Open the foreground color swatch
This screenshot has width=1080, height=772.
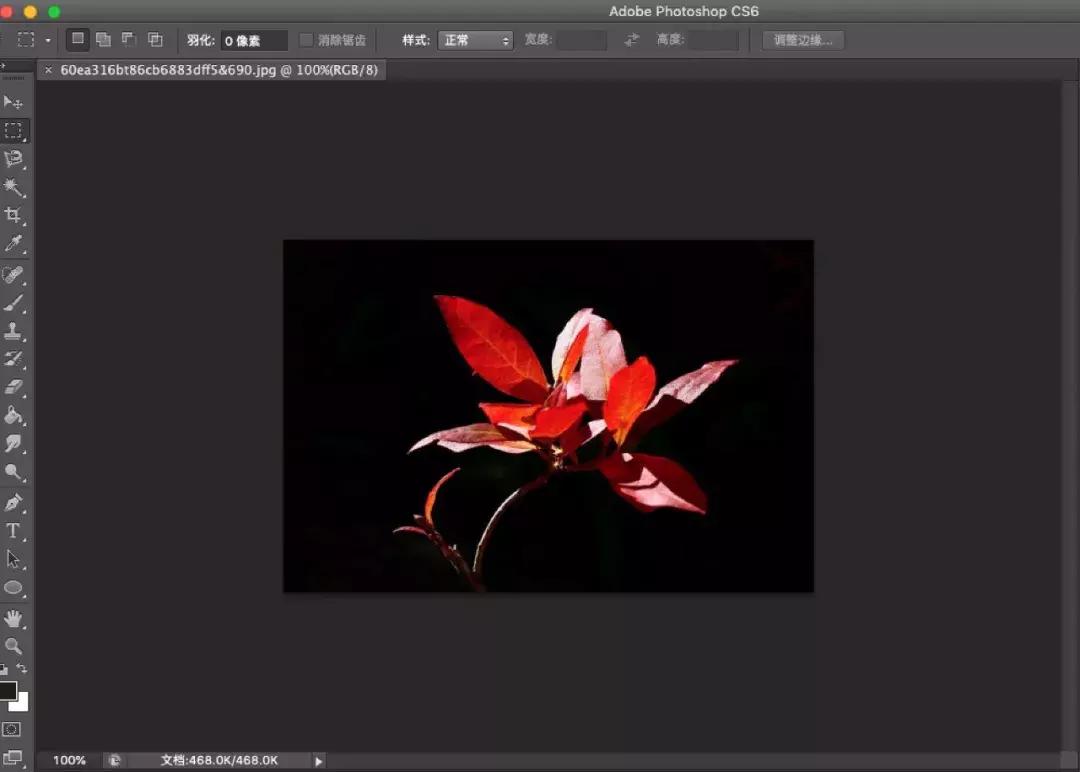click(8, 691)
